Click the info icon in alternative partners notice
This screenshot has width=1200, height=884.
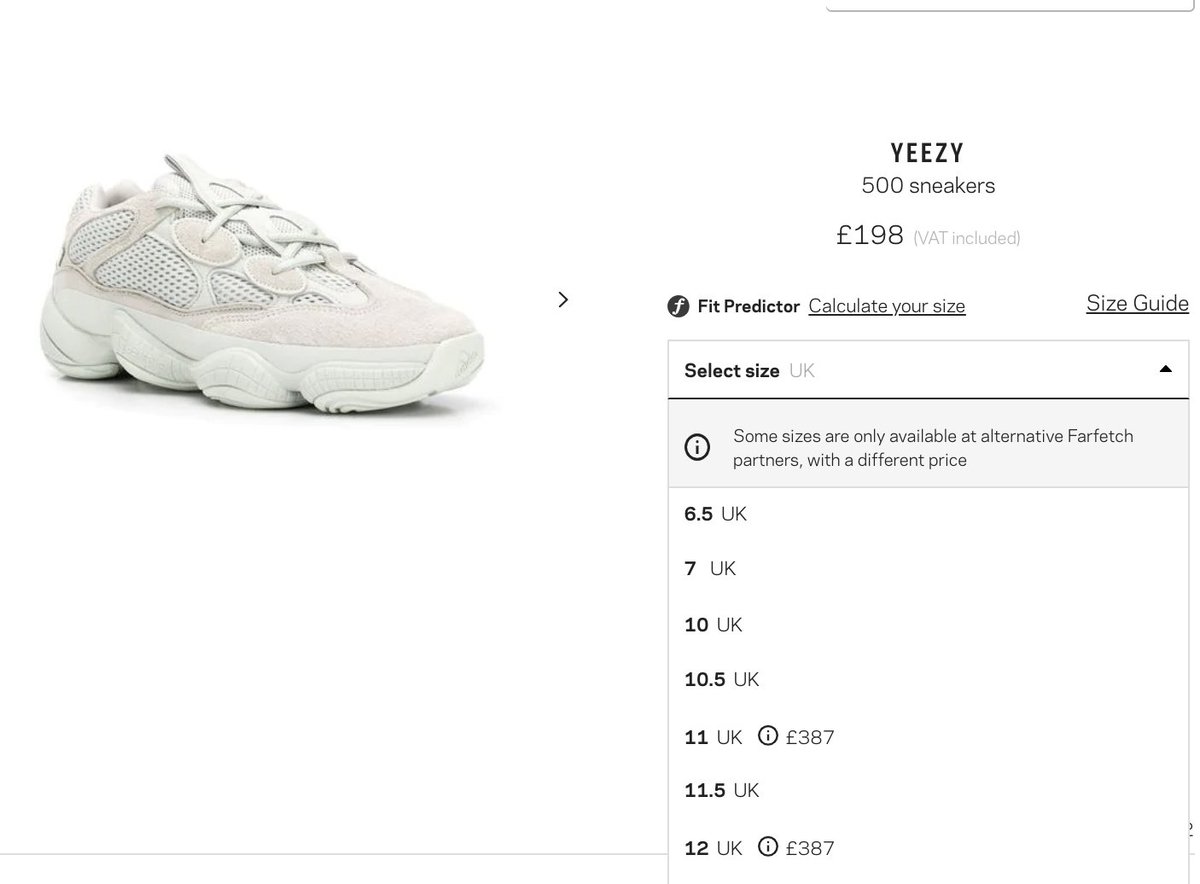[x=697, y=447]
